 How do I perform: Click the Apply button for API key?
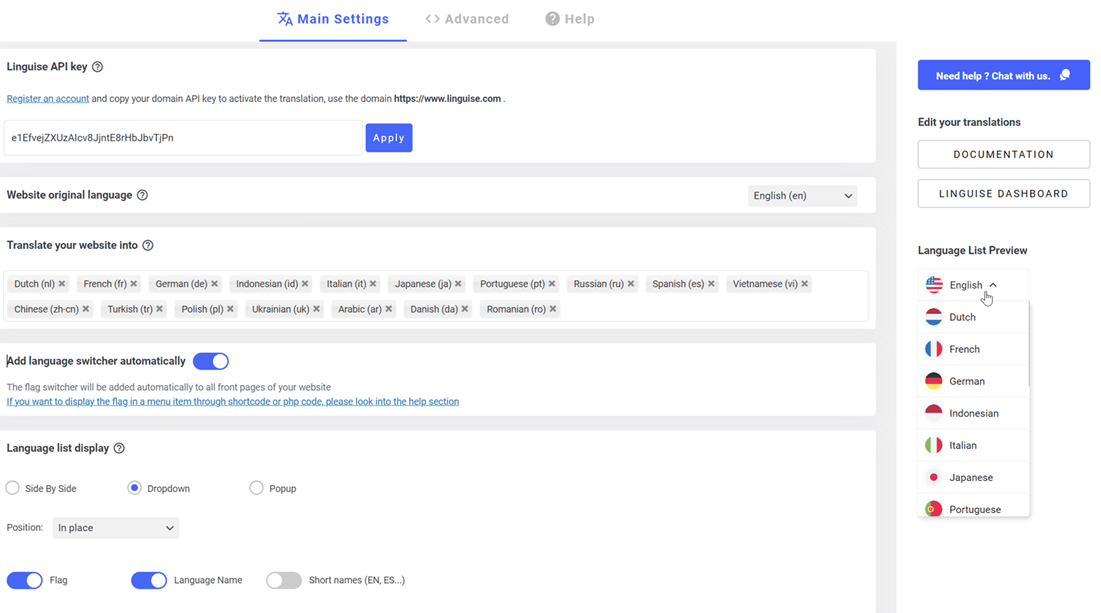tap(389, 138)
